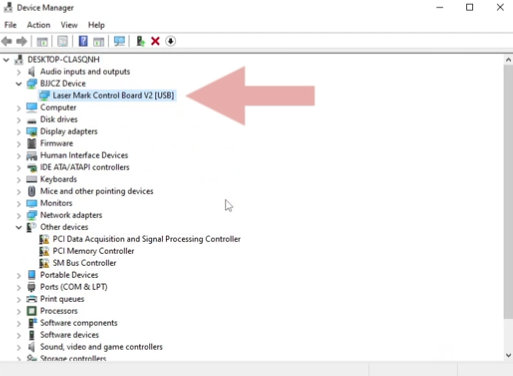
Task: Click the Keyboards category icon
Action: click(32, 179)
